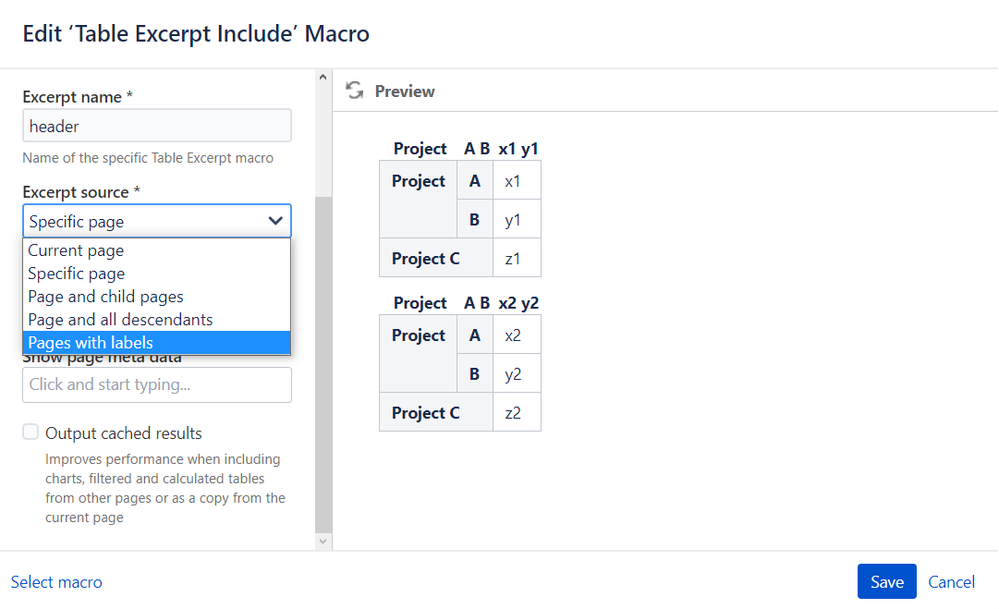Click Project C cell in first table
The height and width of the screenshot is (609, 999).
426,258
